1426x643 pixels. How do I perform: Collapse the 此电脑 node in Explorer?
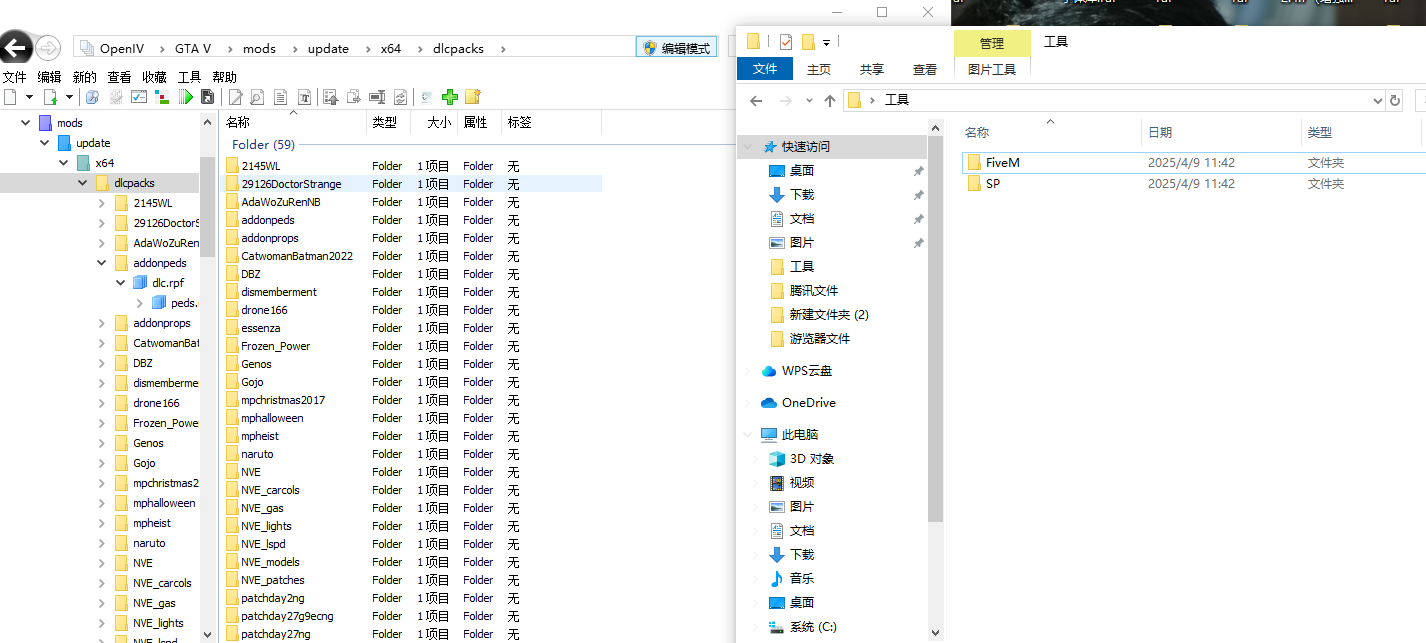pos(748,435)
